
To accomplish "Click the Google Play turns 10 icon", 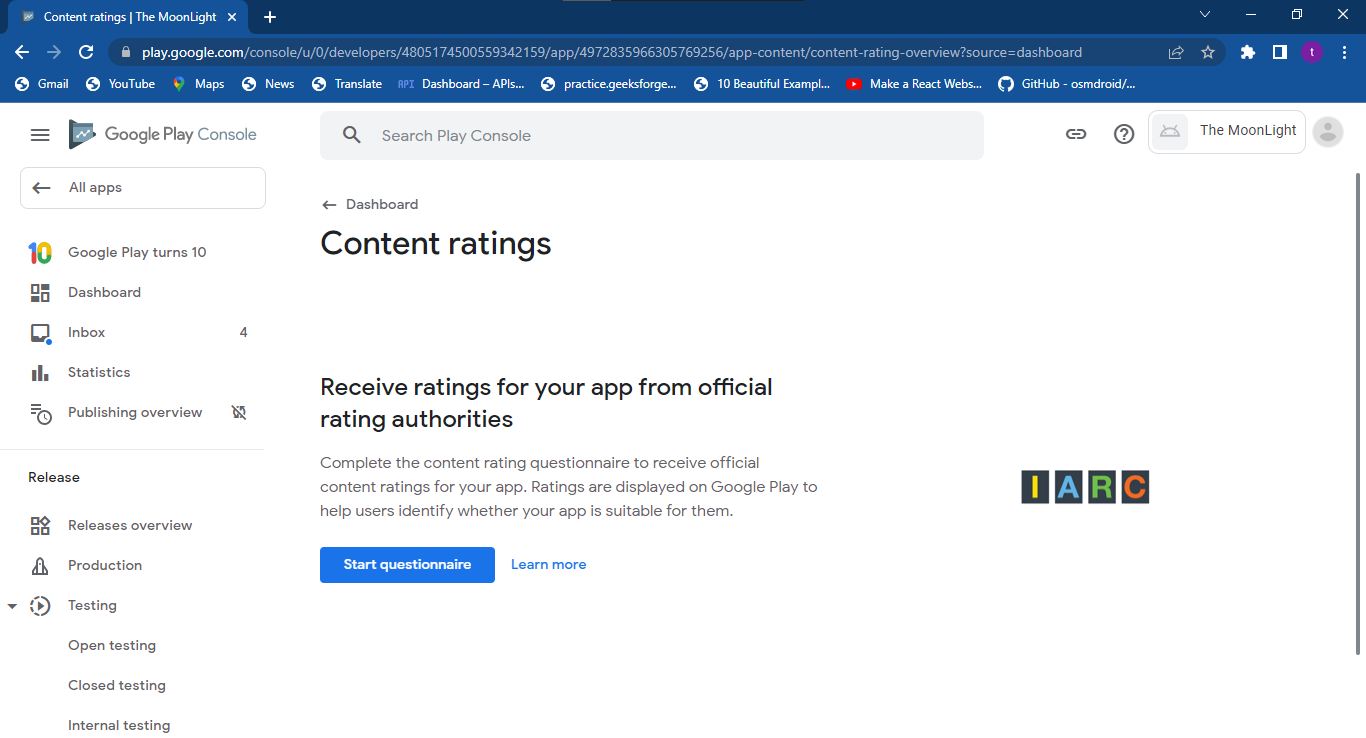I will [x=40, y=253].
